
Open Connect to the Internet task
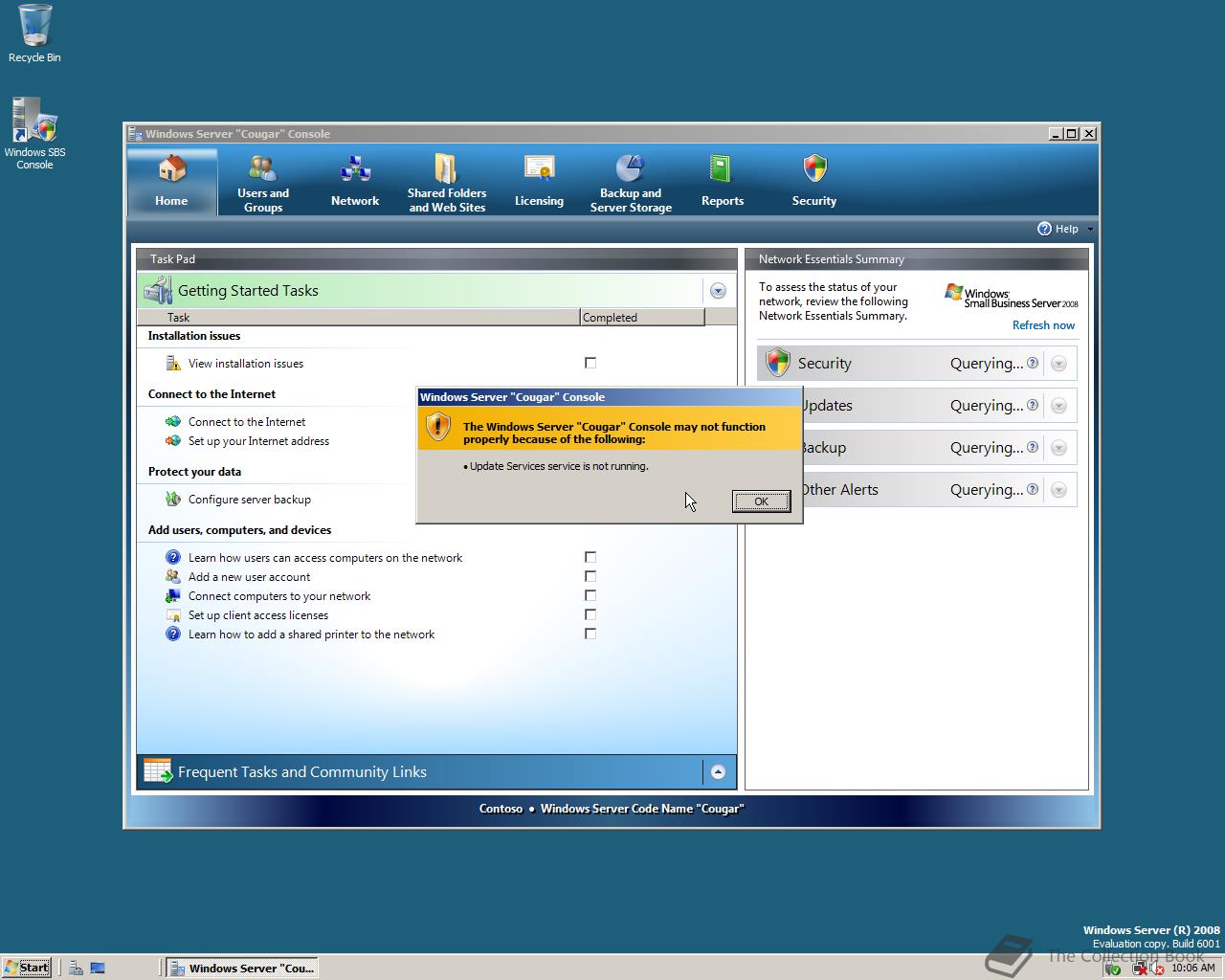247,422
